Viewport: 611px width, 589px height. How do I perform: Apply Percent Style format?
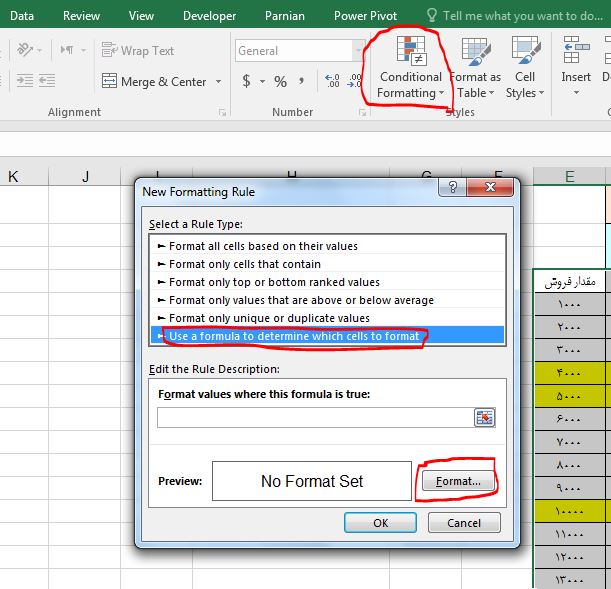(280, 82)
